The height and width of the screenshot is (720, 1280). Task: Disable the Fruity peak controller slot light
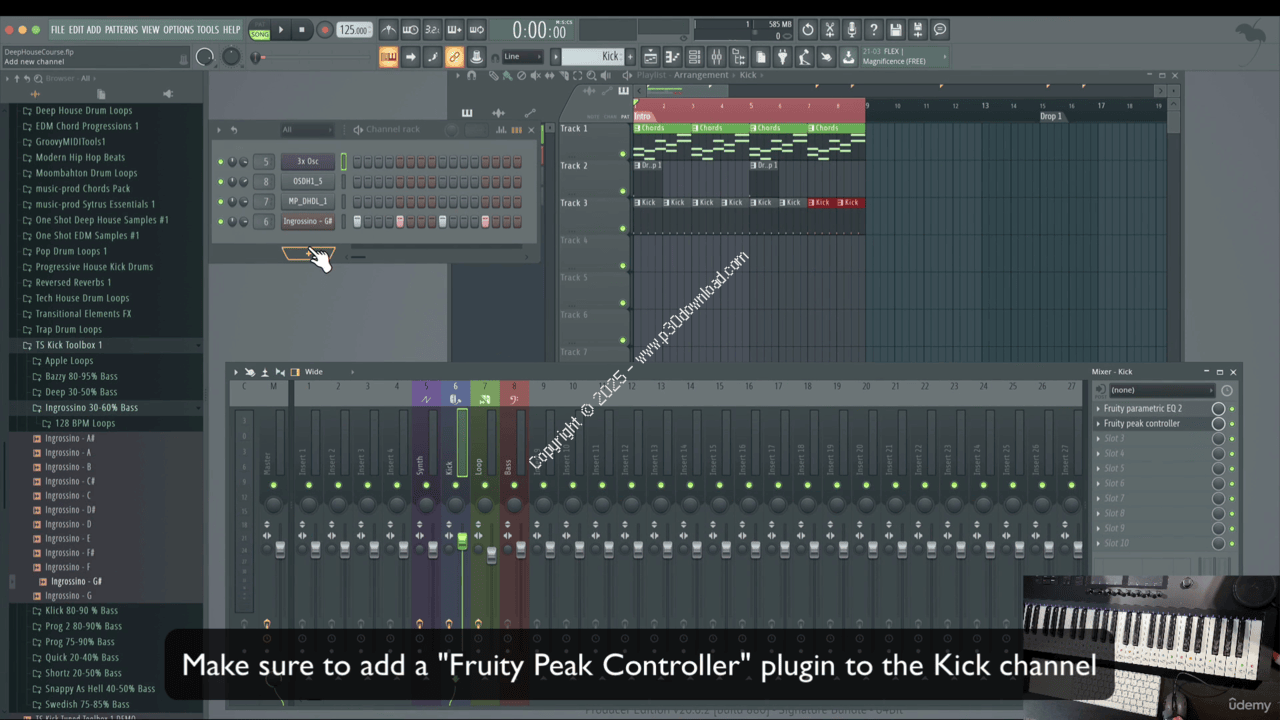(x=1232, y=424)
